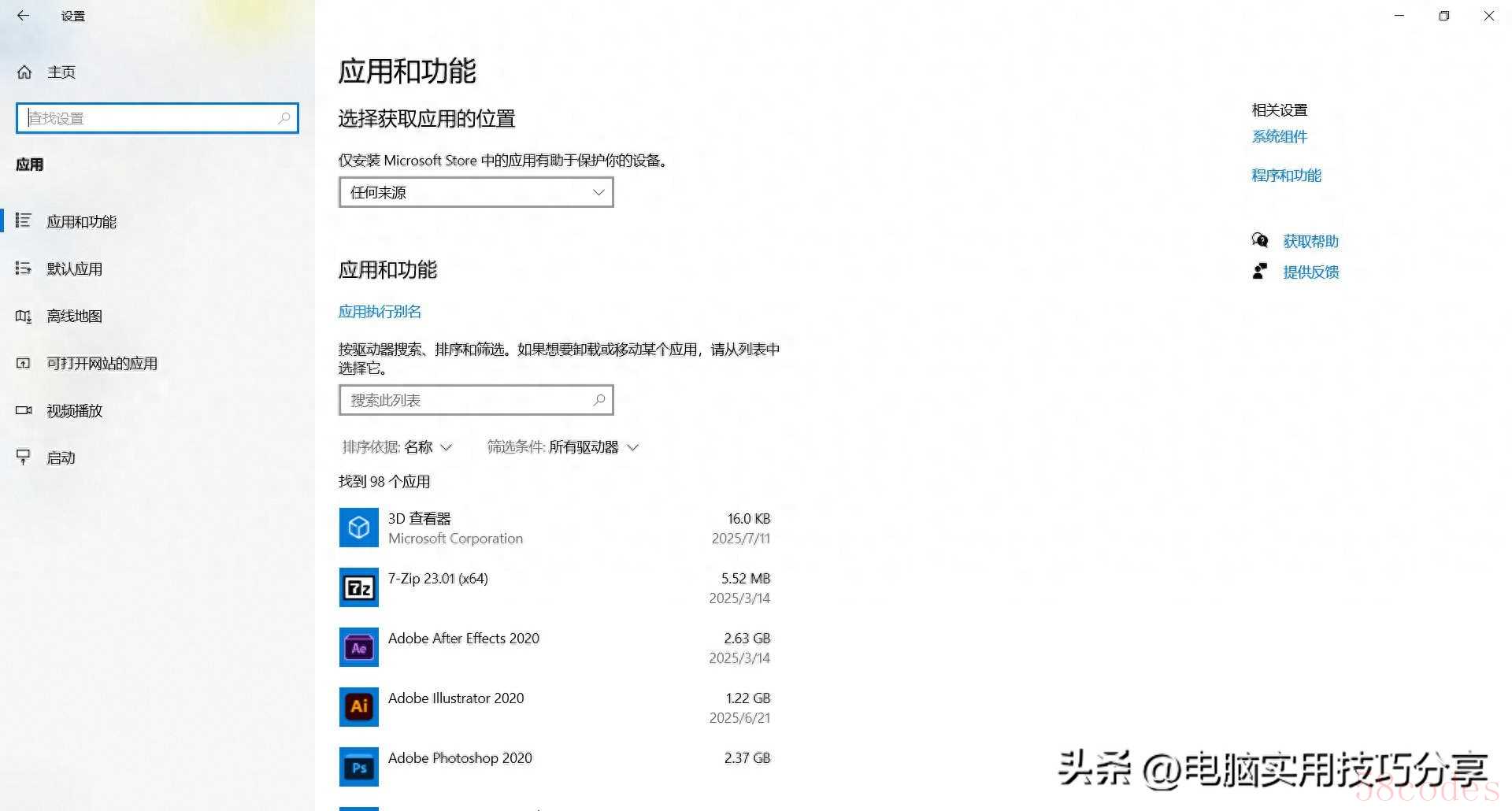Viewport: 1512px width, 811px height.
Task: Open the 任何来源 source dropdown
Action: [476, 192]
